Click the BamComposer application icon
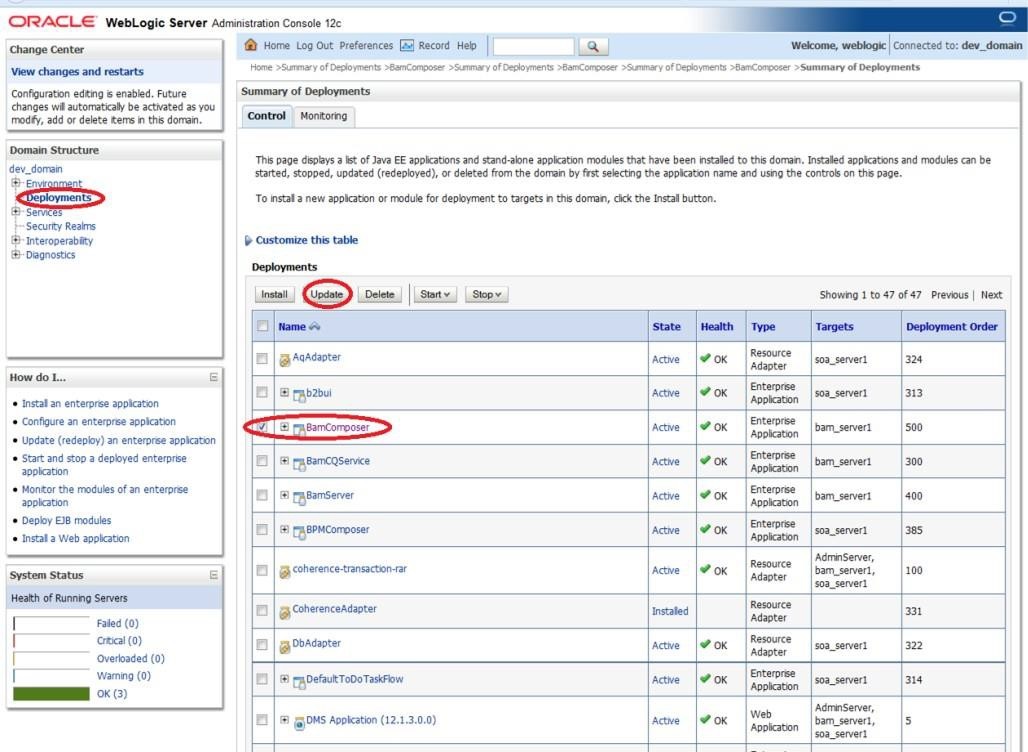The height and width of the screenshot is (752, 1028). point(299,429)
